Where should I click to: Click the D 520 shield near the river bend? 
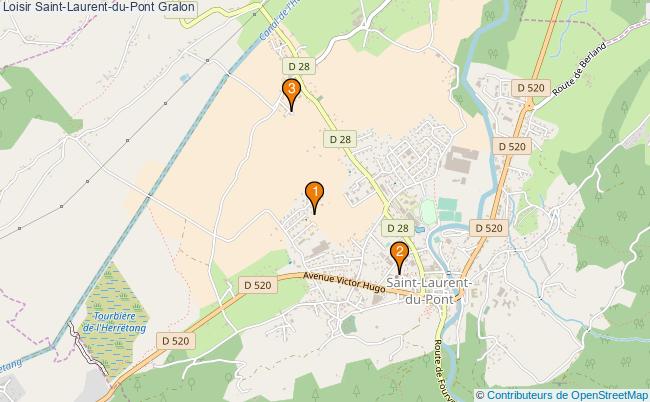click(x=489, y=228)
